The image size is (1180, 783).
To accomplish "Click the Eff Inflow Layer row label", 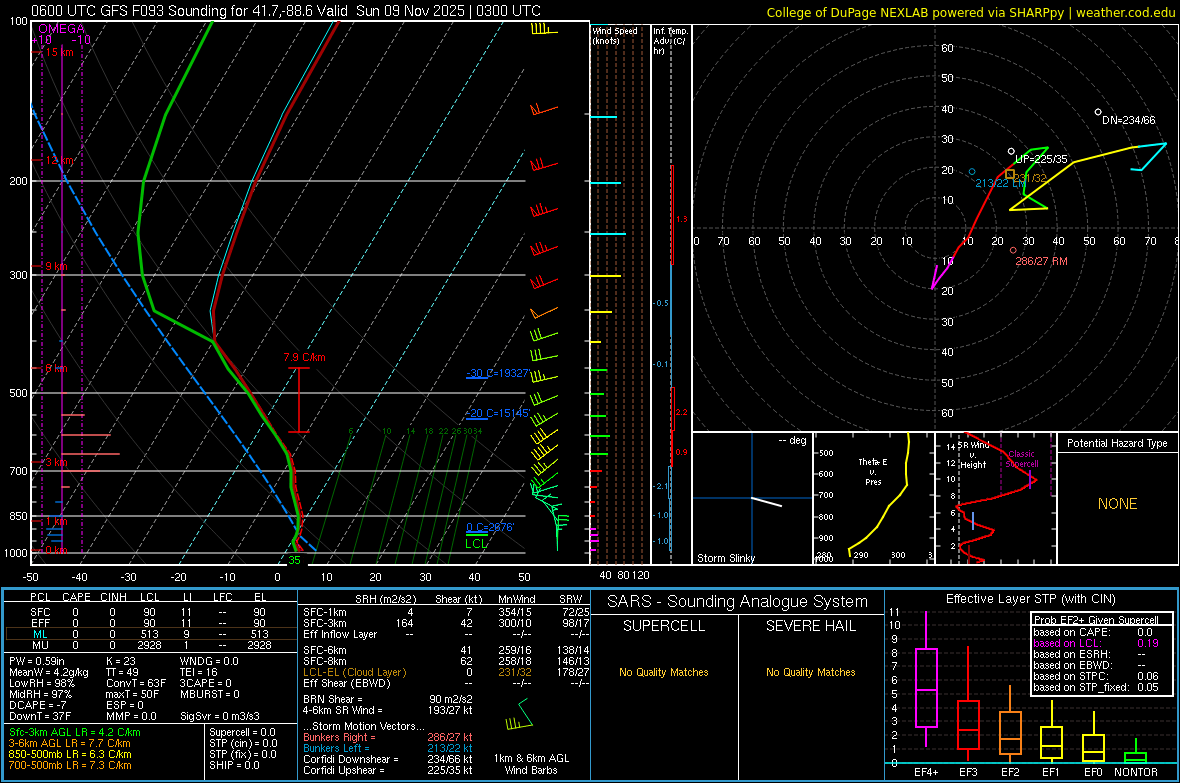I will pyautogui.click(x=340, y=634).
